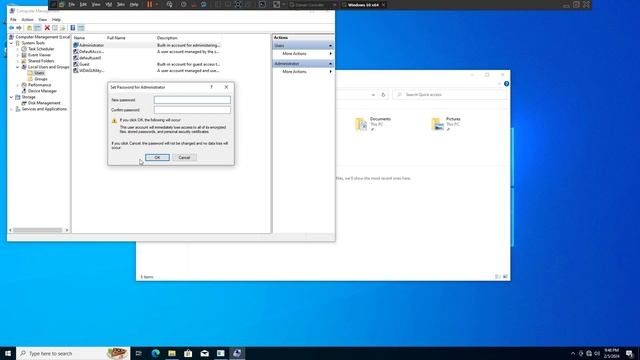The width and height of the screenshot is (640, 360).
Task: Click the Refresh button in File Explorer
Action: coord(383,95)
